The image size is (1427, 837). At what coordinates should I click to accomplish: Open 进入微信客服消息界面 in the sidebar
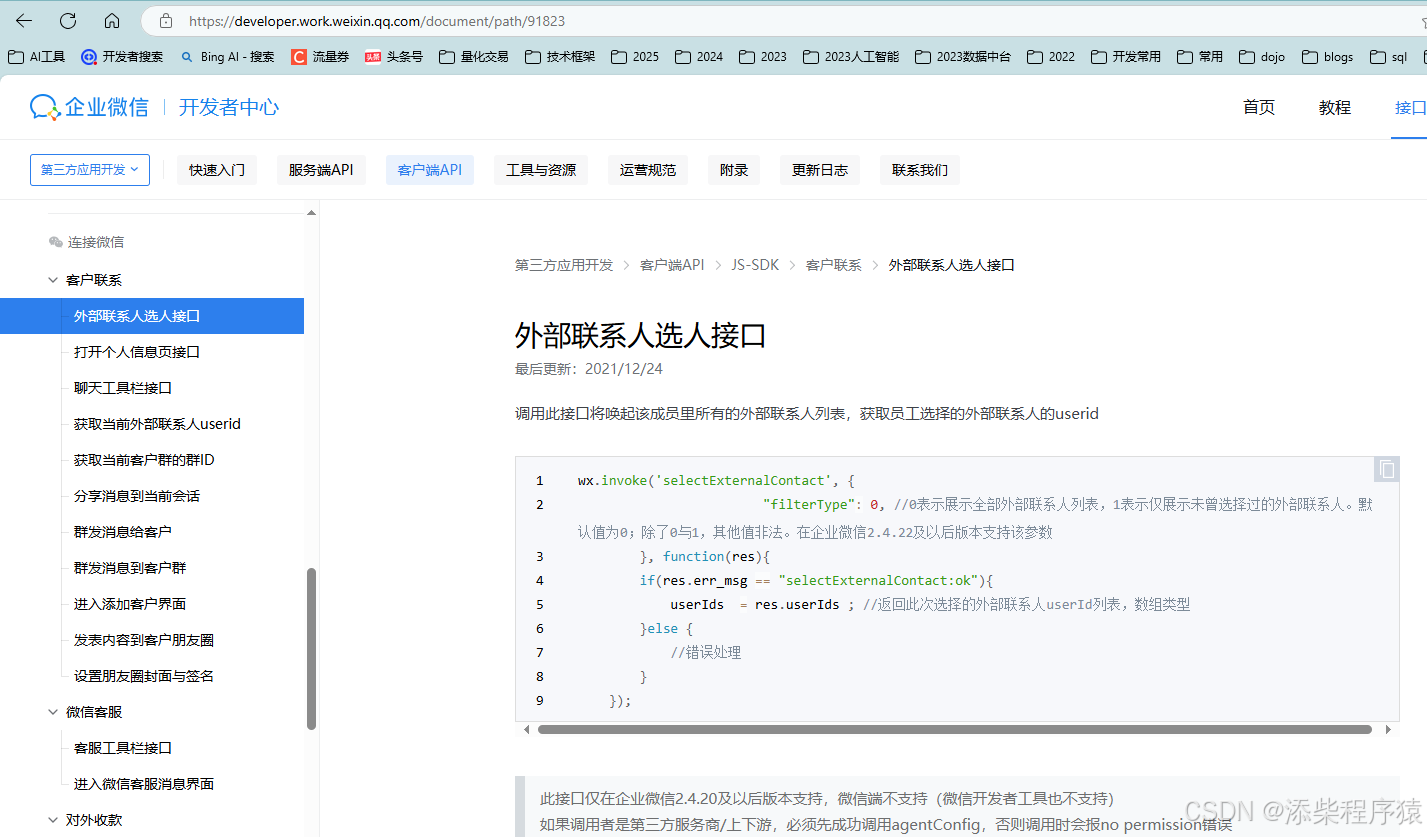tap(144, 784)
